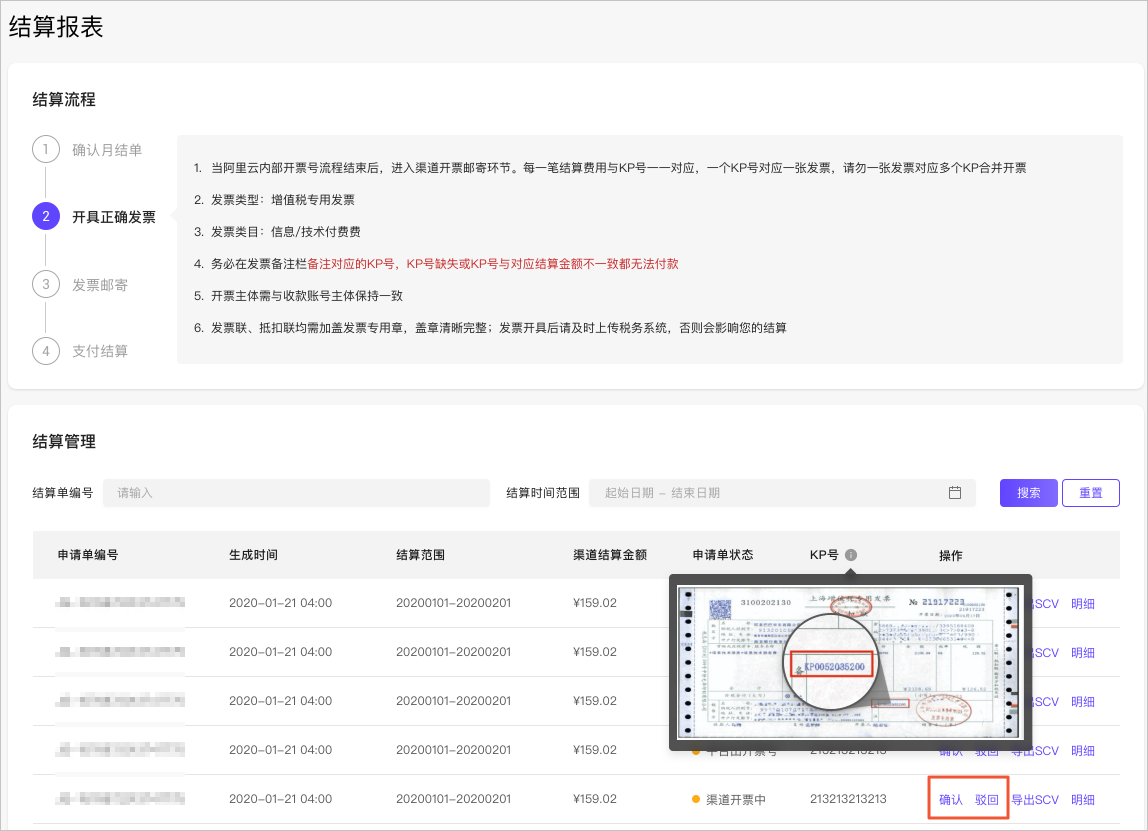Click the 申请单状态 column header

723,555
